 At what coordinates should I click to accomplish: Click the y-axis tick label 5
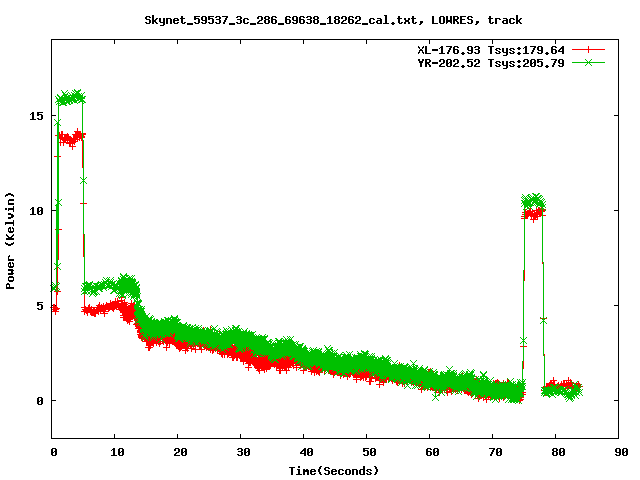pyautogui.click(x=40, y=306)
